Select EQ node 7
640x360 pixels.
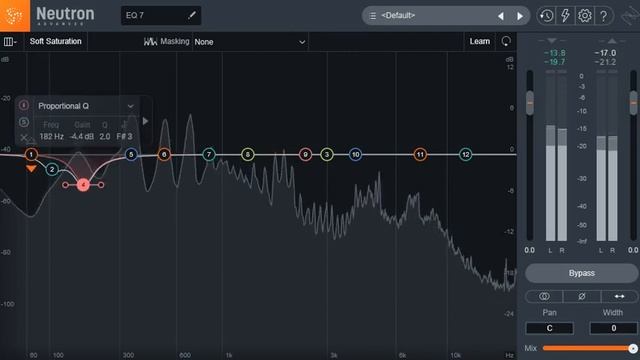pyautogui.click(x=209, y=154)
